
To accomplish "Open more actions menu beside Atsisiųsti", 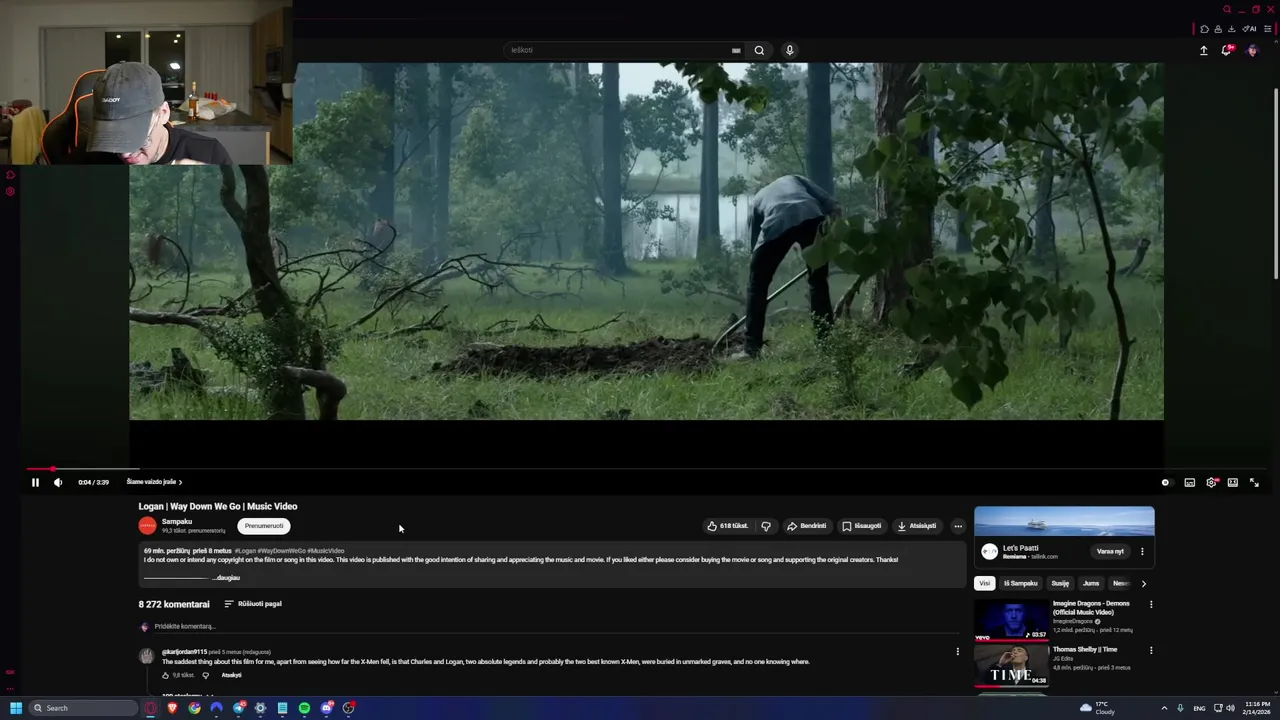I will coord(958,526).
